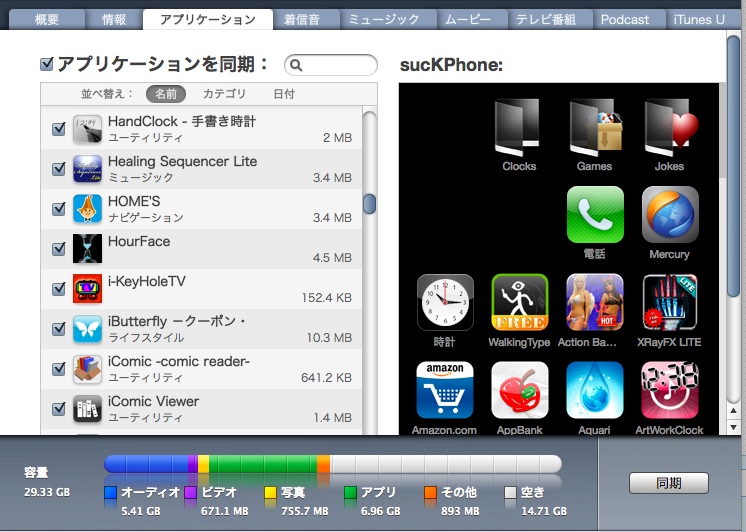Image resolution: width=746 pixels, height=532 pixels.
Task: Click the scroll up arrow at bottom right
Action: pyautogui.click(x=733, y=410)
